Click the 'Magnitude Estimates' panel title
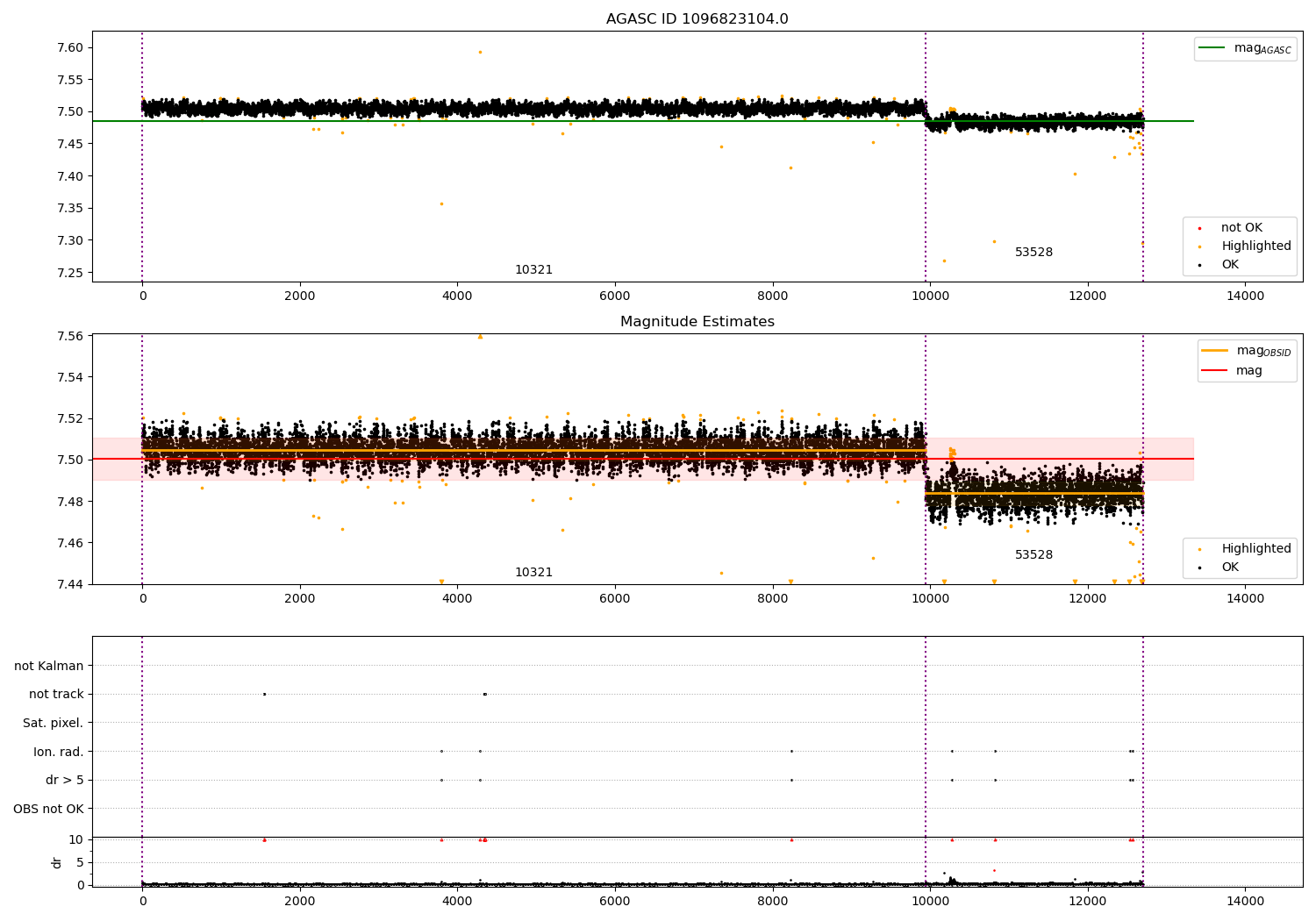The width and height of the screenshot is (1316, 921). [697, 322]
